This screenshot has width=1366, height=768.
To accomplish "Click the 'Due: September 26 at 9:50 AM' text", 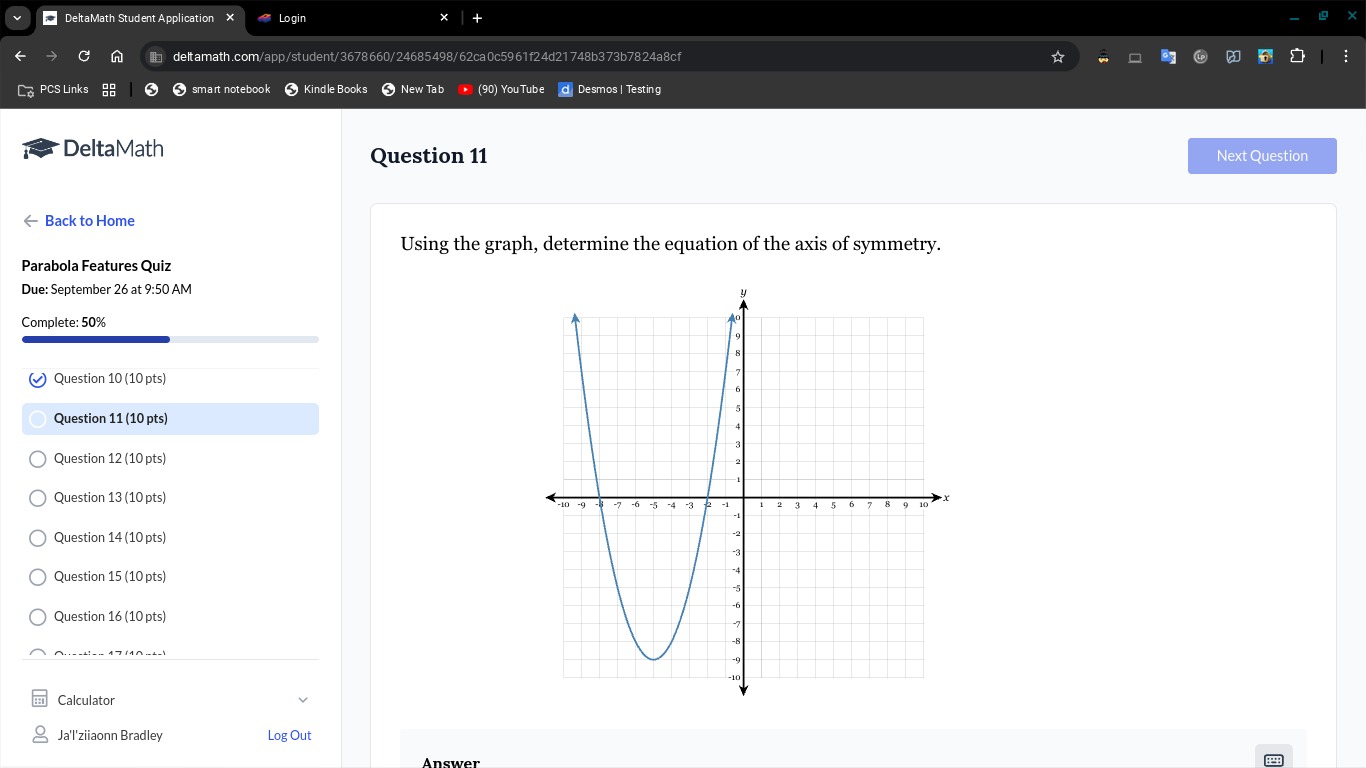I will [x=106, y=289].
